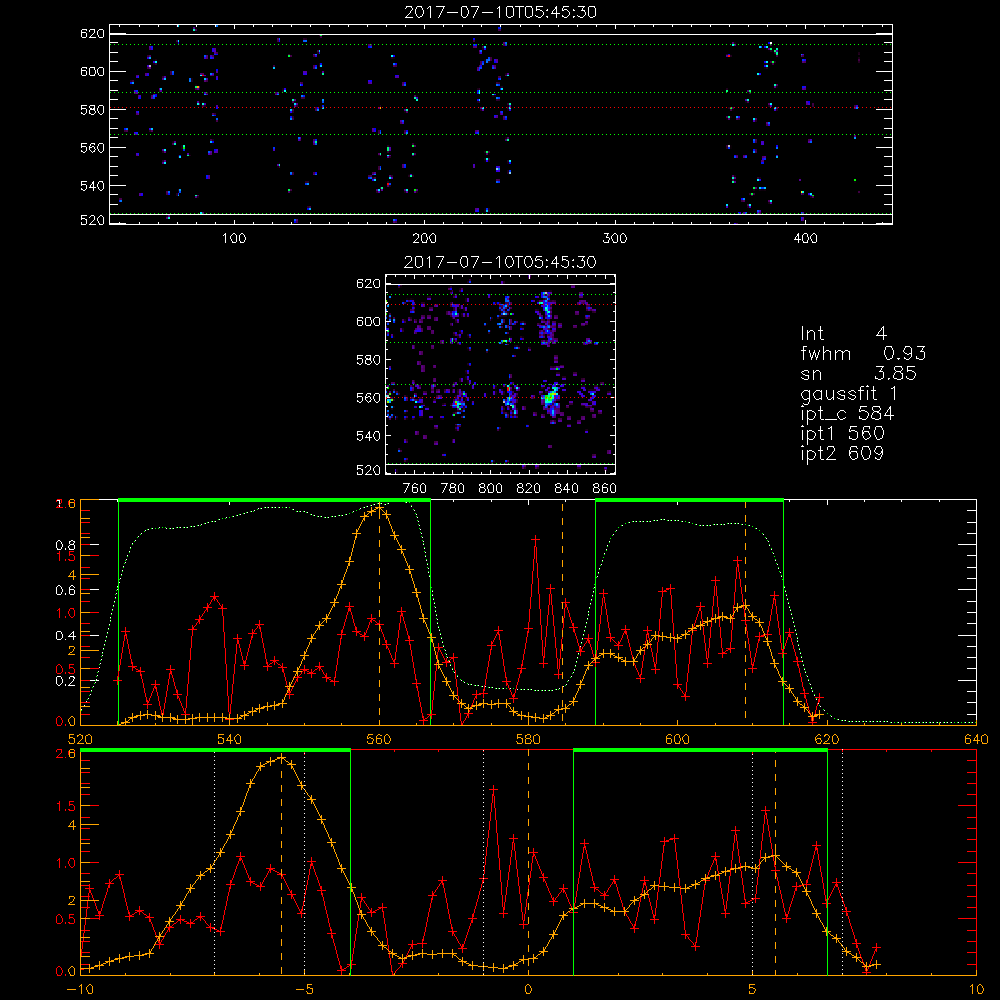Click x-axis label 5 on bottom plot
Screen dimensions: 1000x1000
(x=753, y=989)
